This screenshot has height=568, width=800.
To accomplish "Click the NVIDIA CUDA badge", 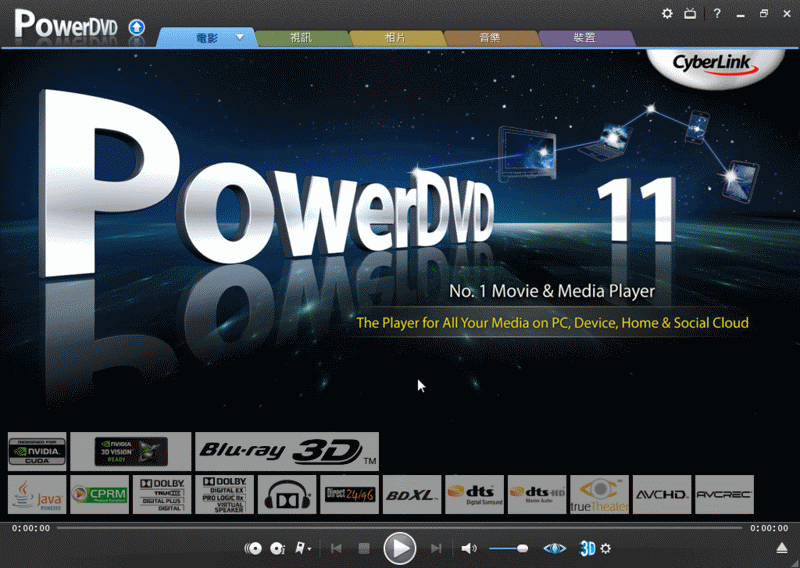I will click(x=37, y=452).
